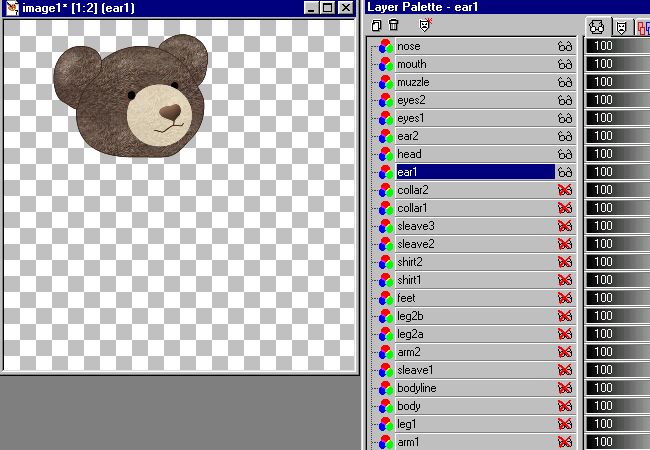
Task: Click the opacity slider for eyes2 layer
Action: [x=616, y=100]
